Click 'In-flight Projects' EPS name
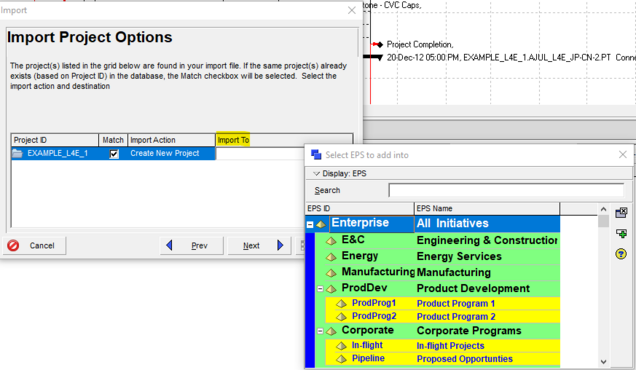The width and height of the screenshot is (636, 370). [450, 346]
